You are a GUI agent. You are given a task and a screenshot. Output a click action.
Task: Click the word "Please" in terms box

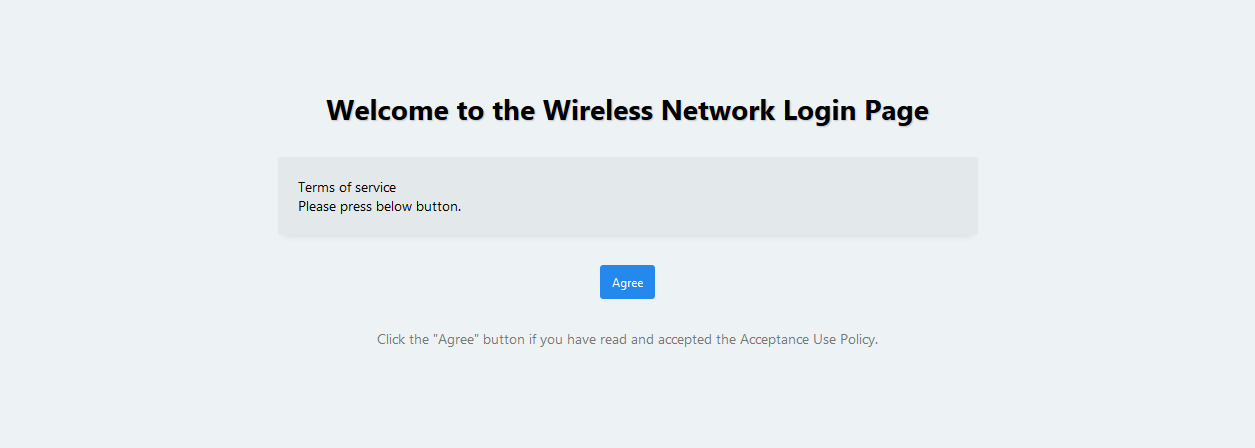[x=317, y=207]
